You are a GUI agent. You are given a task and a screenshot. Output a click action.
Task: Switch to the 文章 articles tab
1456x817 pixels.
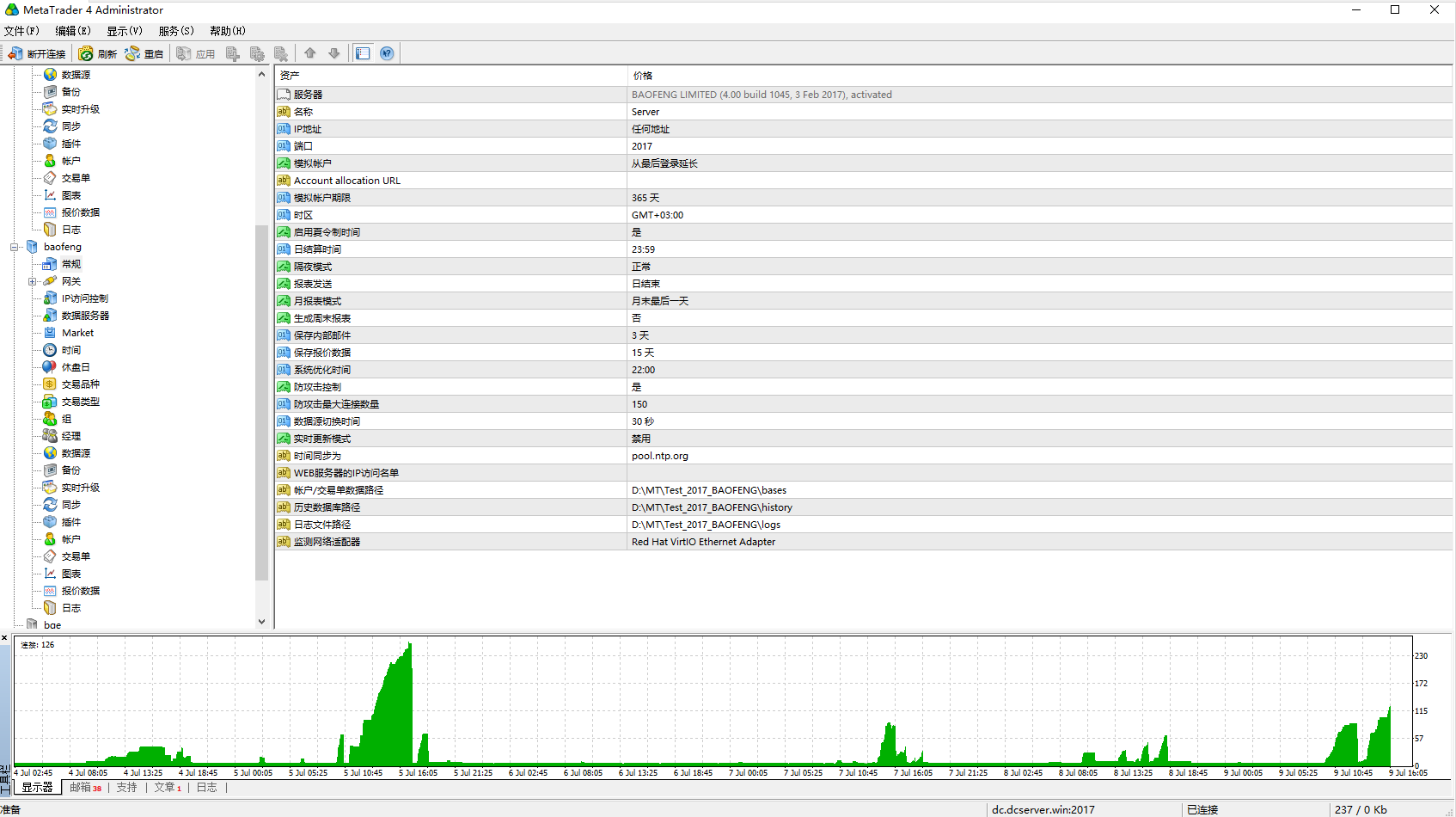click(167, 787)
